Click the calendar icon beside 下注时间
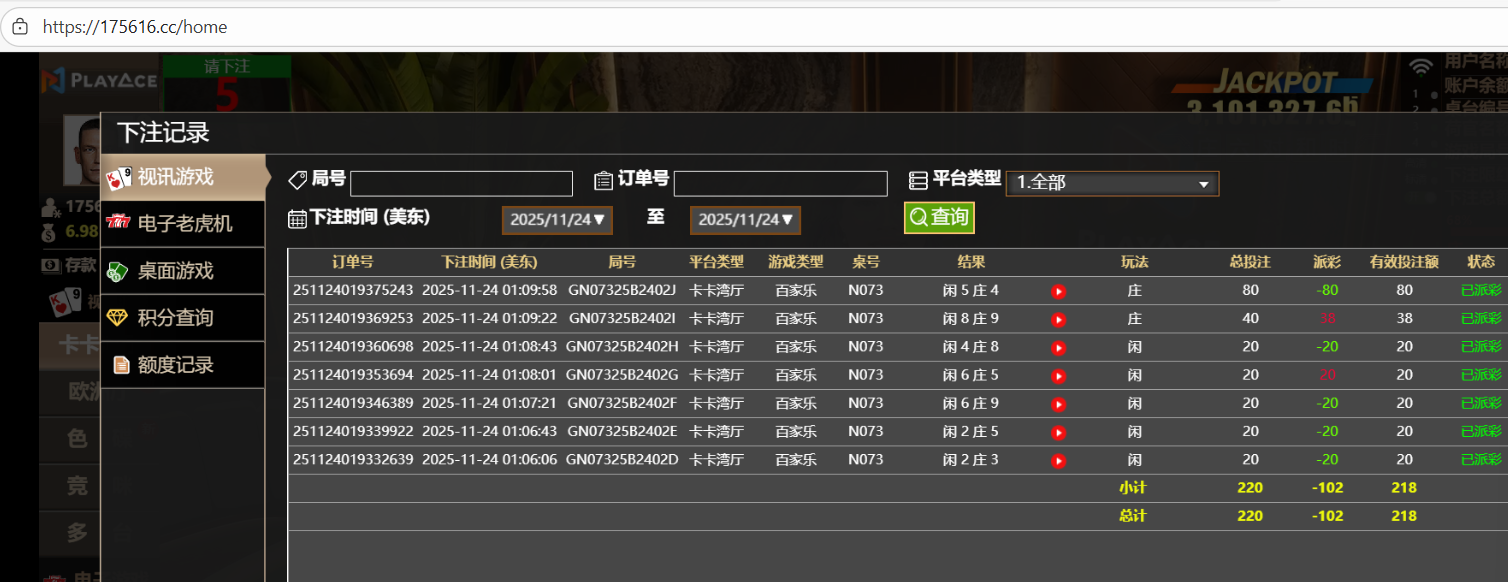Screen dimensions: 1508x582 [x=297, y=219]
